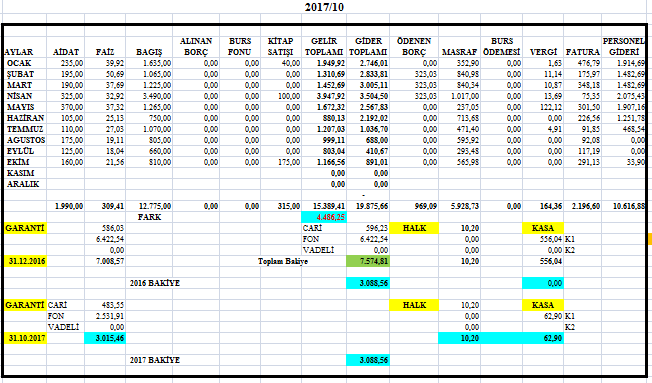Click the EKİM kitap satışı 175,00 cell
652x383 pixels.
[x=281, y=162]
